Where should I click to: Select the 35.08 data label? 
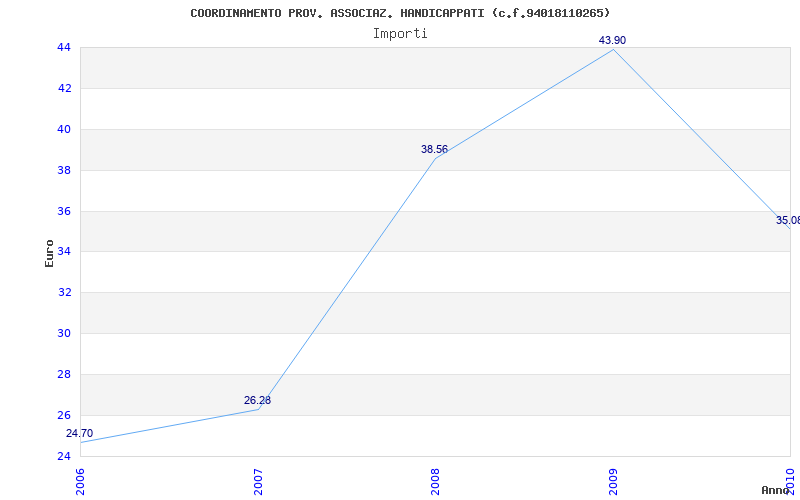click(x=788, y=220)
